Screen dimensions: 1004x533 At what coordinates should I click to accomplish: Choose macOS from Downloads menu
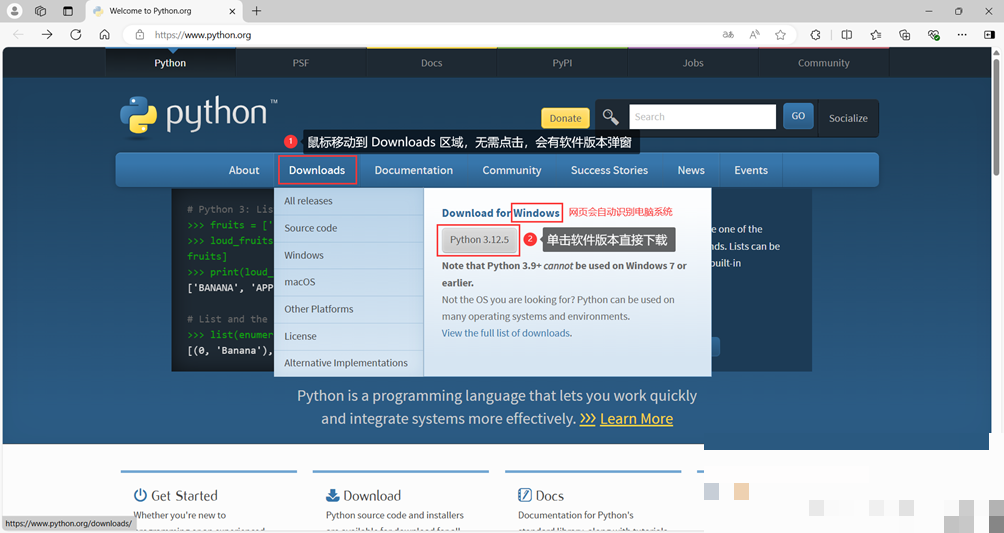point(349,282)
